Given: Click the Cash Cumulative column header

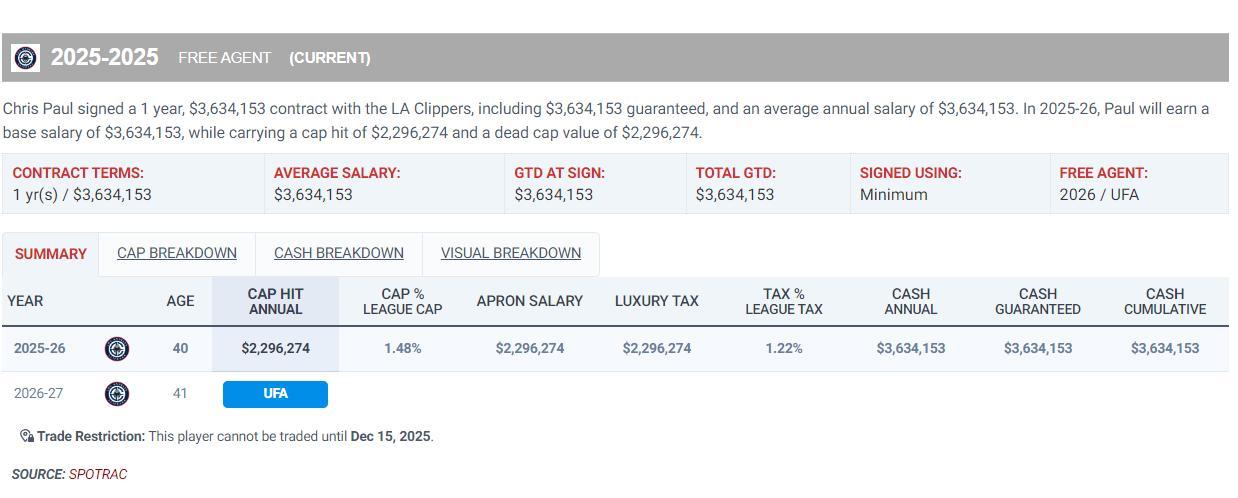Looking at the screenshot, I should (x=1164, y=301).
